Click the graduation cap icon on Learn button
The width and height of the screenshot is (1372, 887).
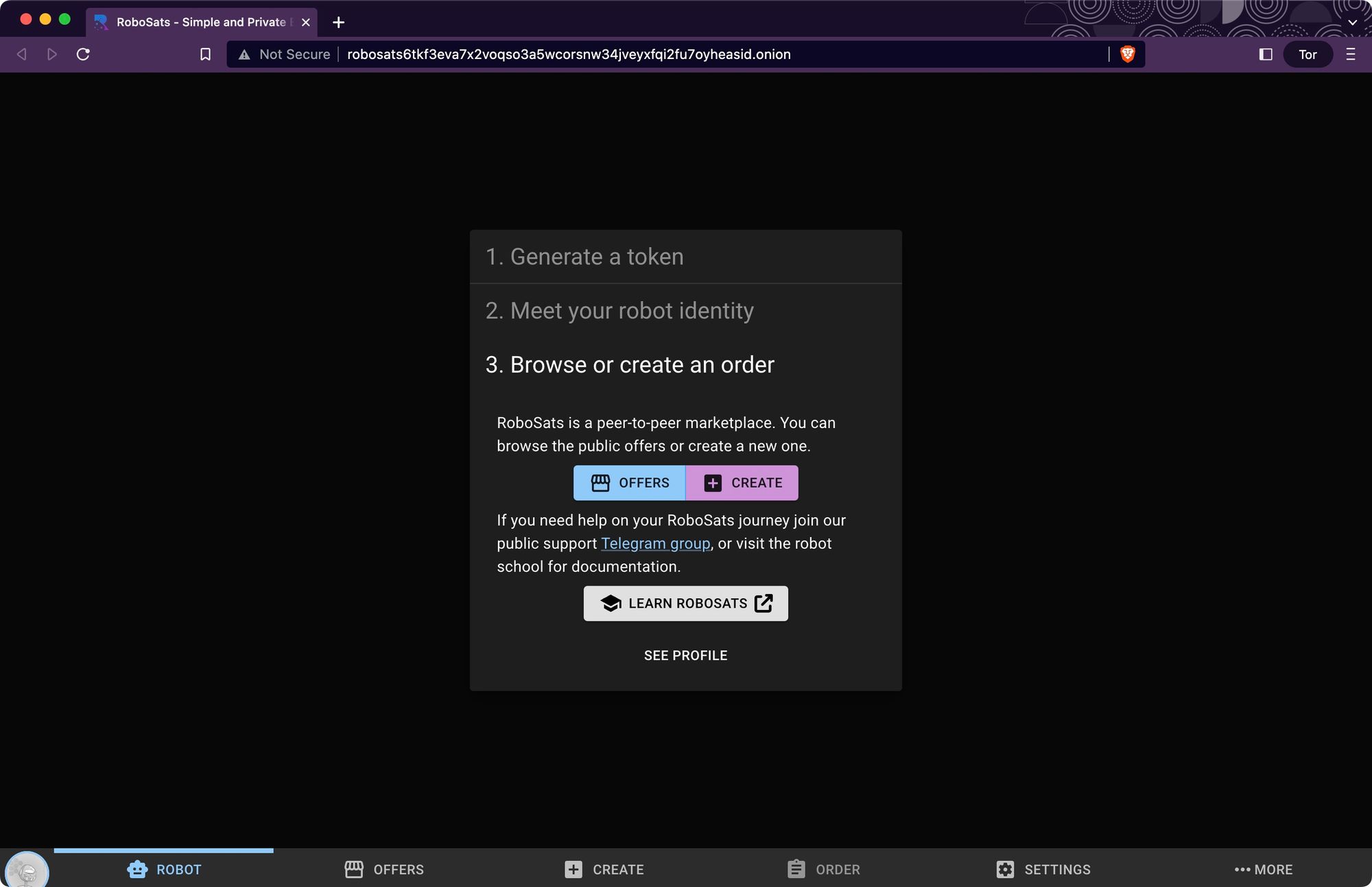(x=611, y=604)
